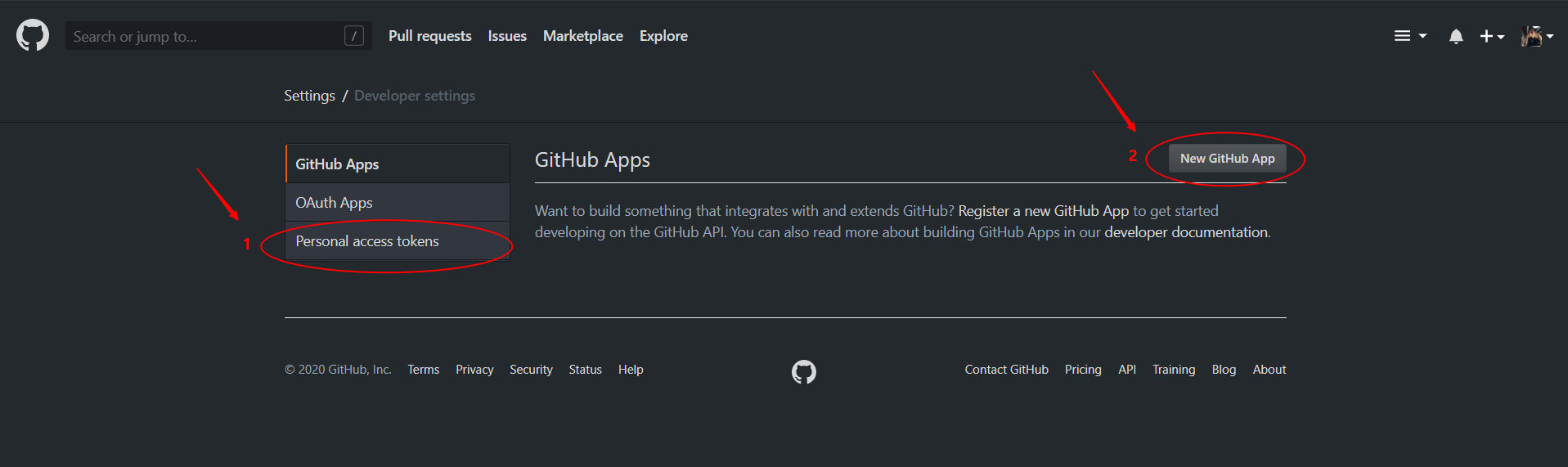Screen dimensions: 1568x467
Task: Click the slash shortcut key icon in search
Action: [x=354, y=36]
